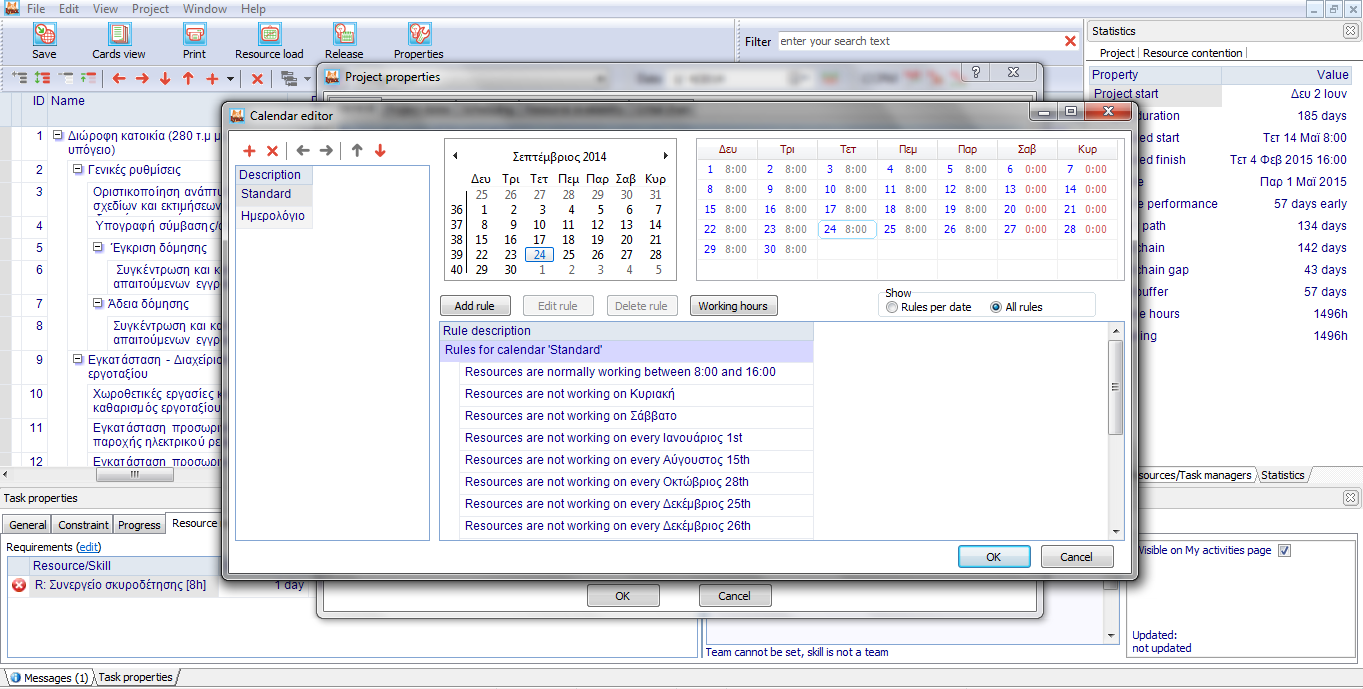Select rule not working every Δεκέμβριος 25th
The image size is (1363, 689).
click(636, 504)
